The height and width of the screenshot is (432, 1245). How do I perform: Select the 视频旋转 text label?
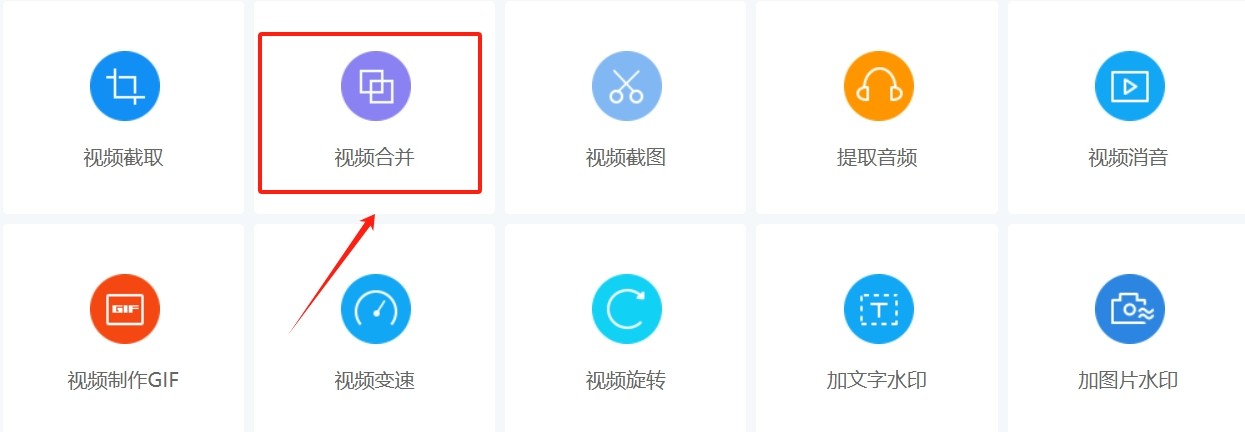[x=626, y=381]
